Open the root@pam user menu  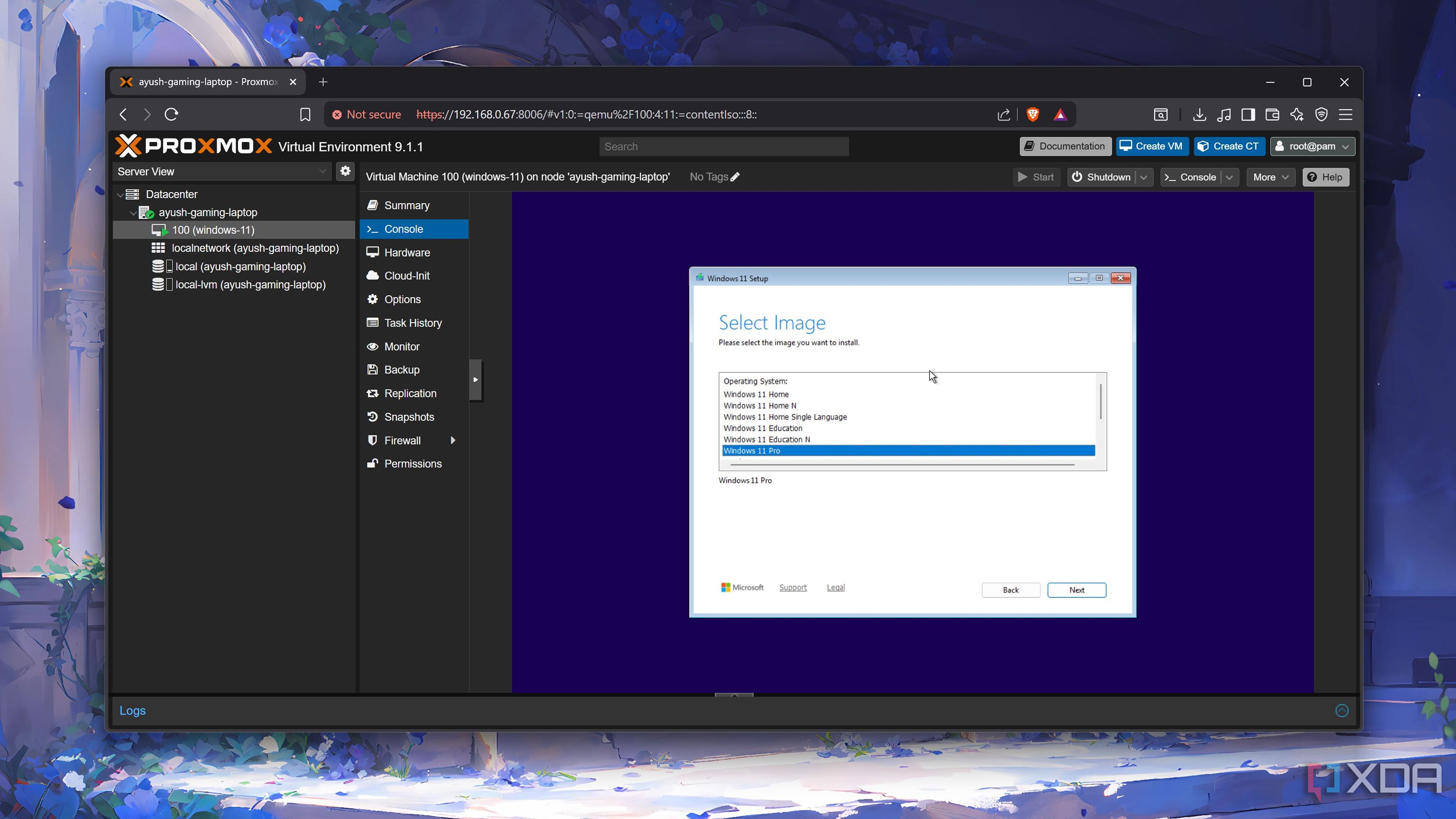point(1312,146)
